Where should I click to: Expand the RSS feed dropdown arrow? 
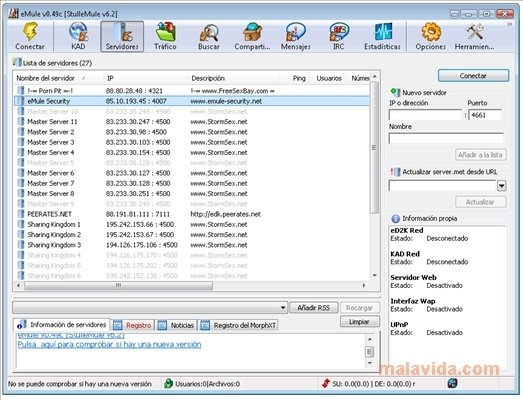click(x=283, y=308)
